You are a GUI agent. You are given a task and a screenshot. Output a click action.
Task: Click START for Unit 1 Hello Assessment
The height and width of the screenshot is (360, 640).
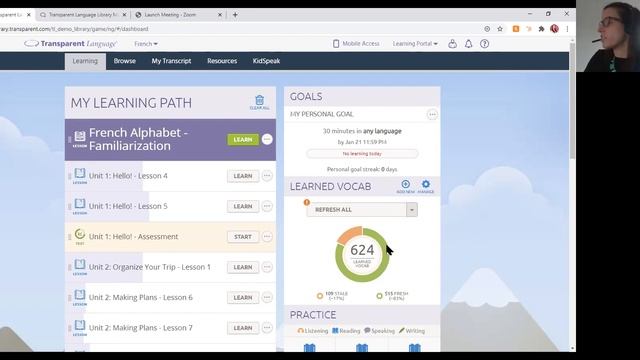point(243,237)
